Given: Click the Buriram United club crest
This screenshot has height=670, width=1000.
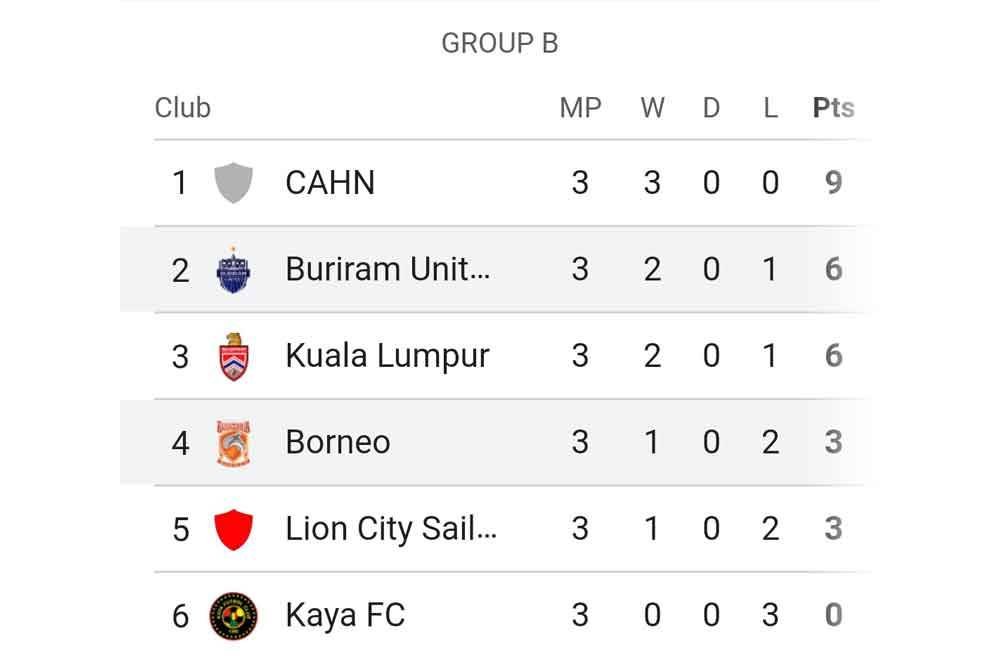Looking at the screenshot, I should coord(234,270).
